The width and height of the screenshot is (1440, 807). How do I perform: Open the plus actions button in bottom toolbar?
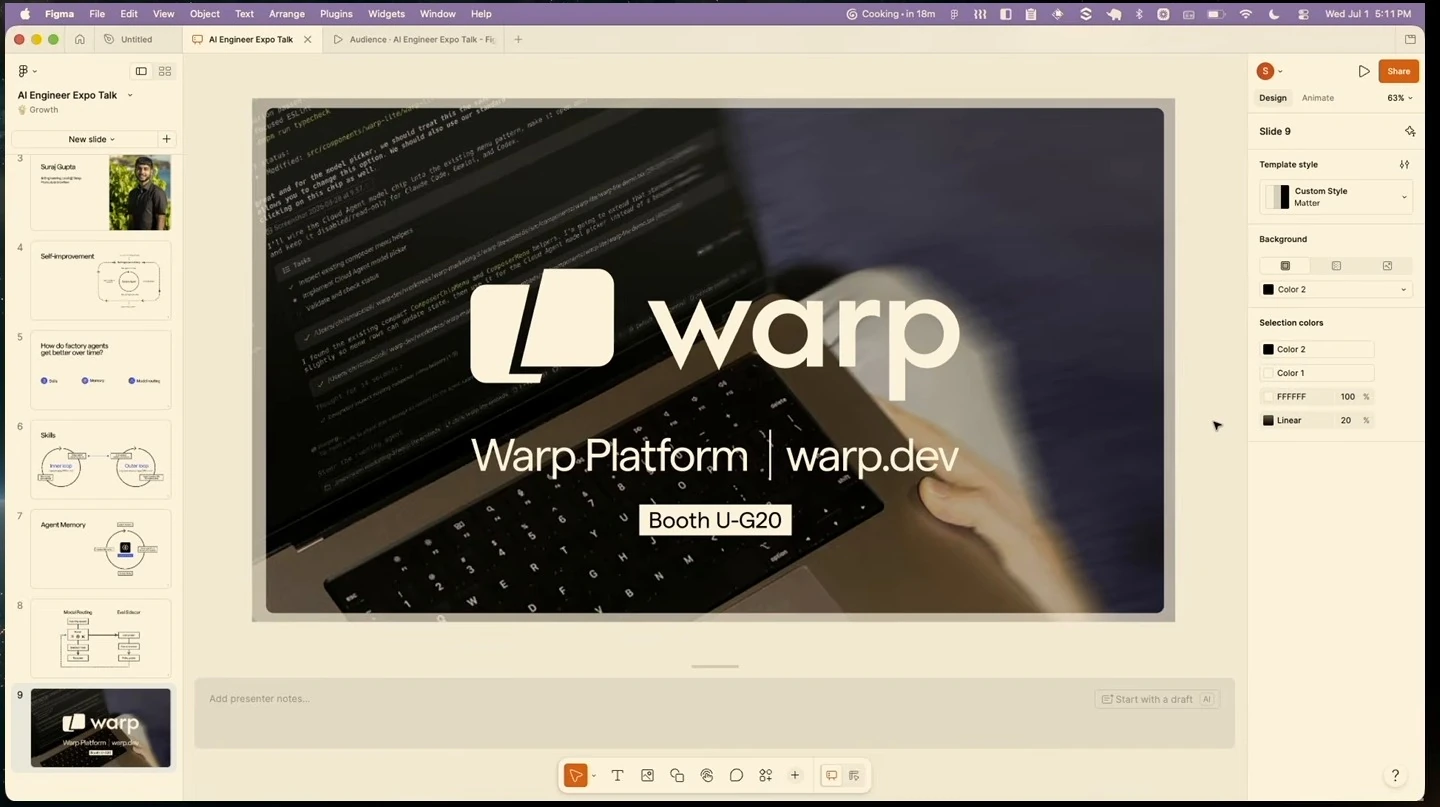pos(795,775)
